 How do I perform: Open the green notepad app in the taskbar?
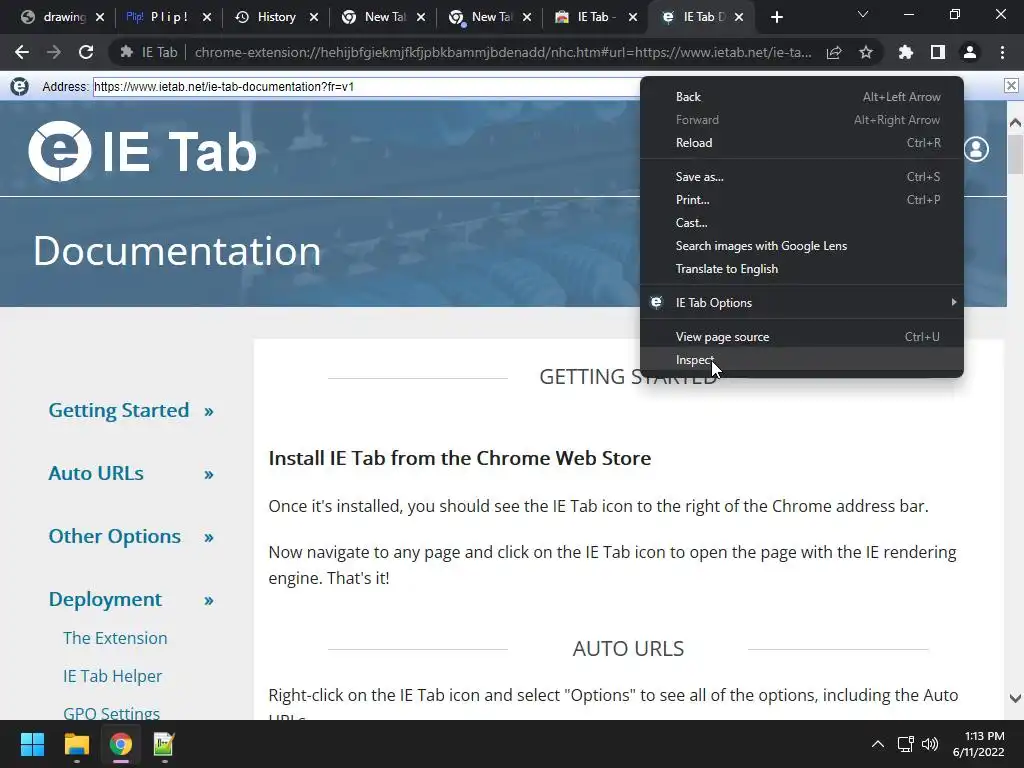pyautogui.click(x=164, y=744)
